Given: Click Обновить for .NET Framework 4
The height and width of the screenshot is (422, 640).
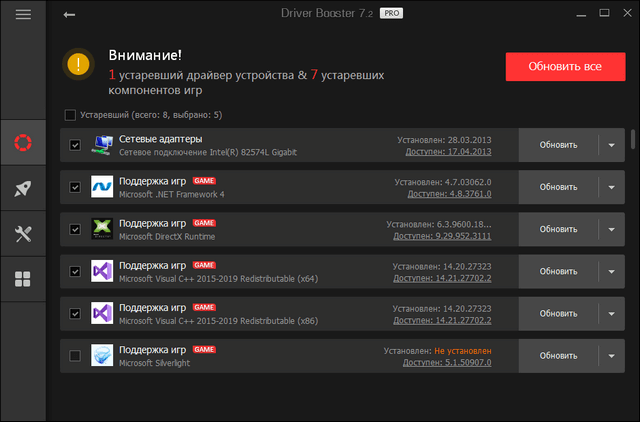Looking at the screenshot, I should point(558,187).
